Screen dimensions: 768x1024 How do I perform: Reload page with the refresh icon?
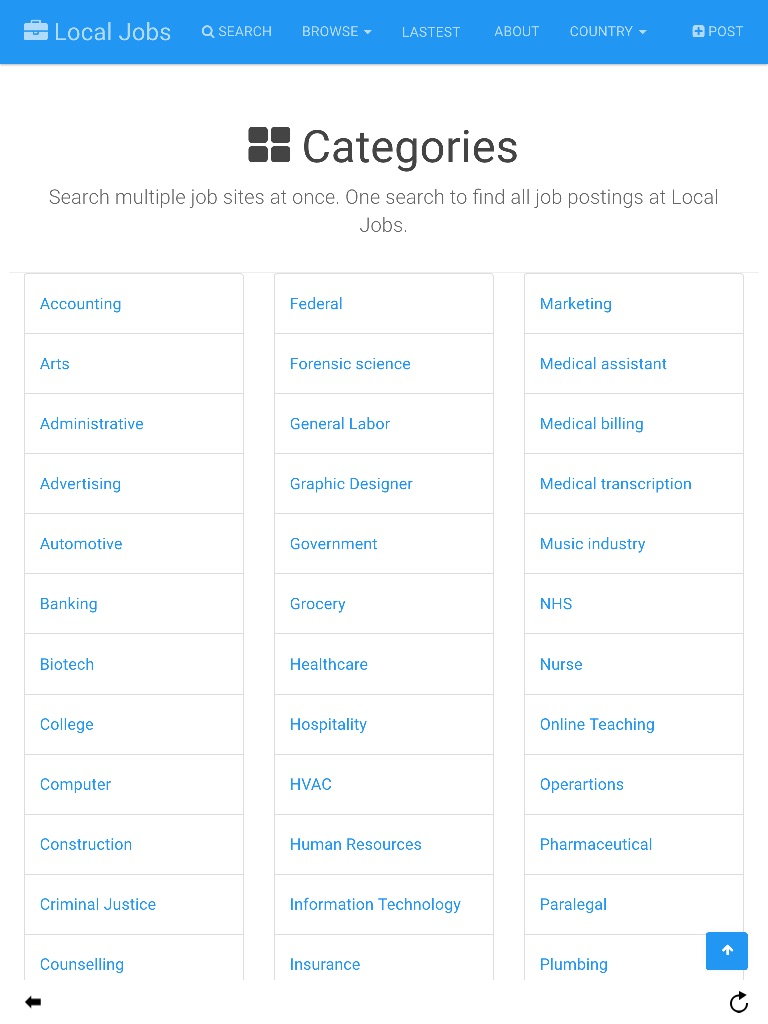pos(739,1002)
